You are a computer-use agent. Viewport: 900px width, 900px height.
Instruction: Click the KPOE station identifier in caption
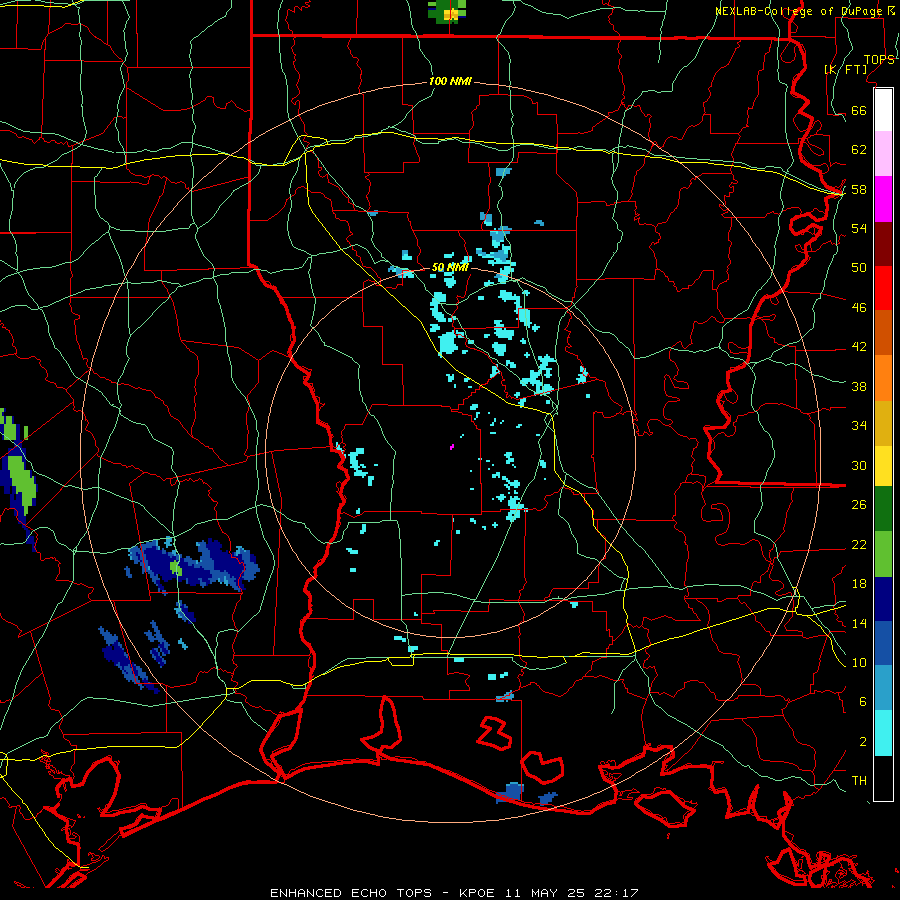point(478,893)
